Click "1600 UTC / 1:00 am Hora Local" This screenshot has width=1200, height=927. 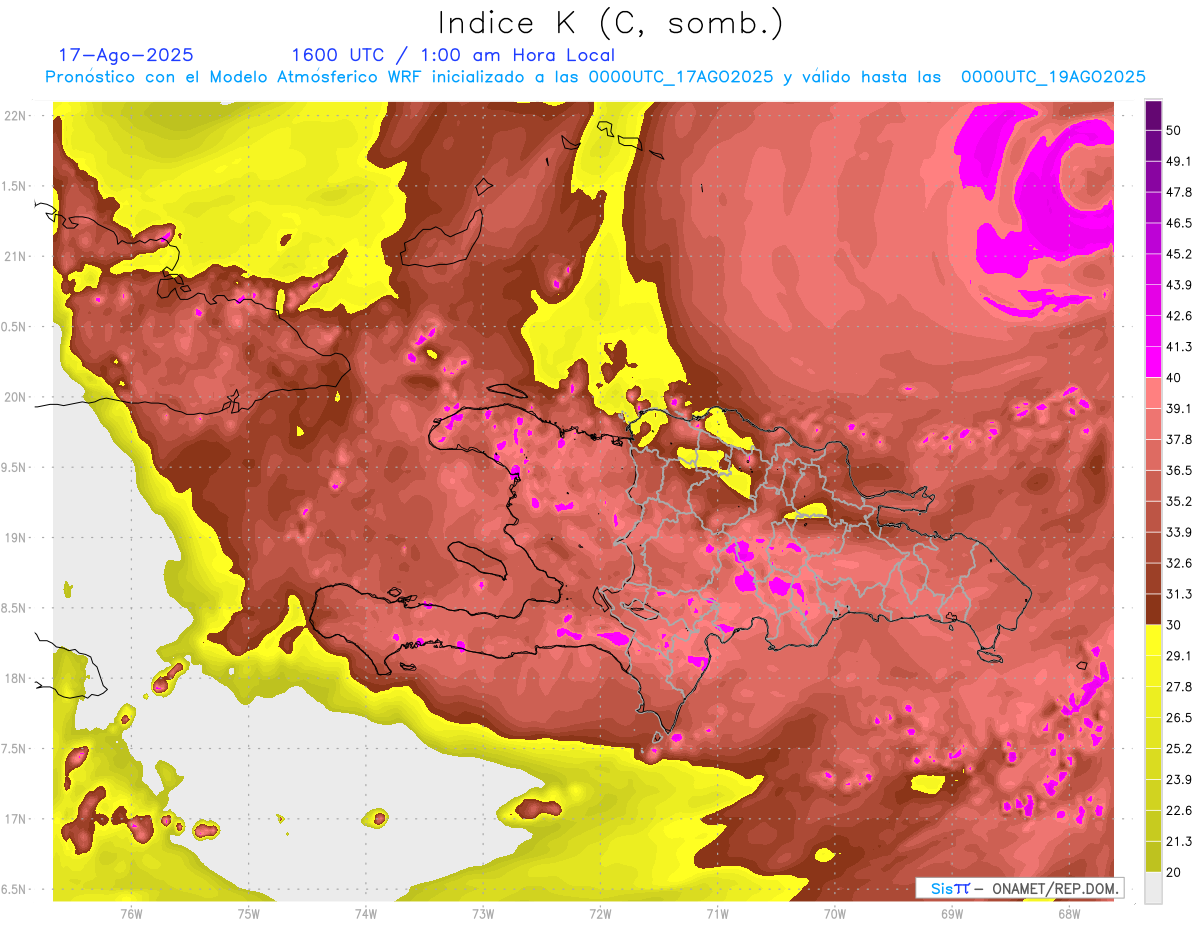click(x=453, y=55)
